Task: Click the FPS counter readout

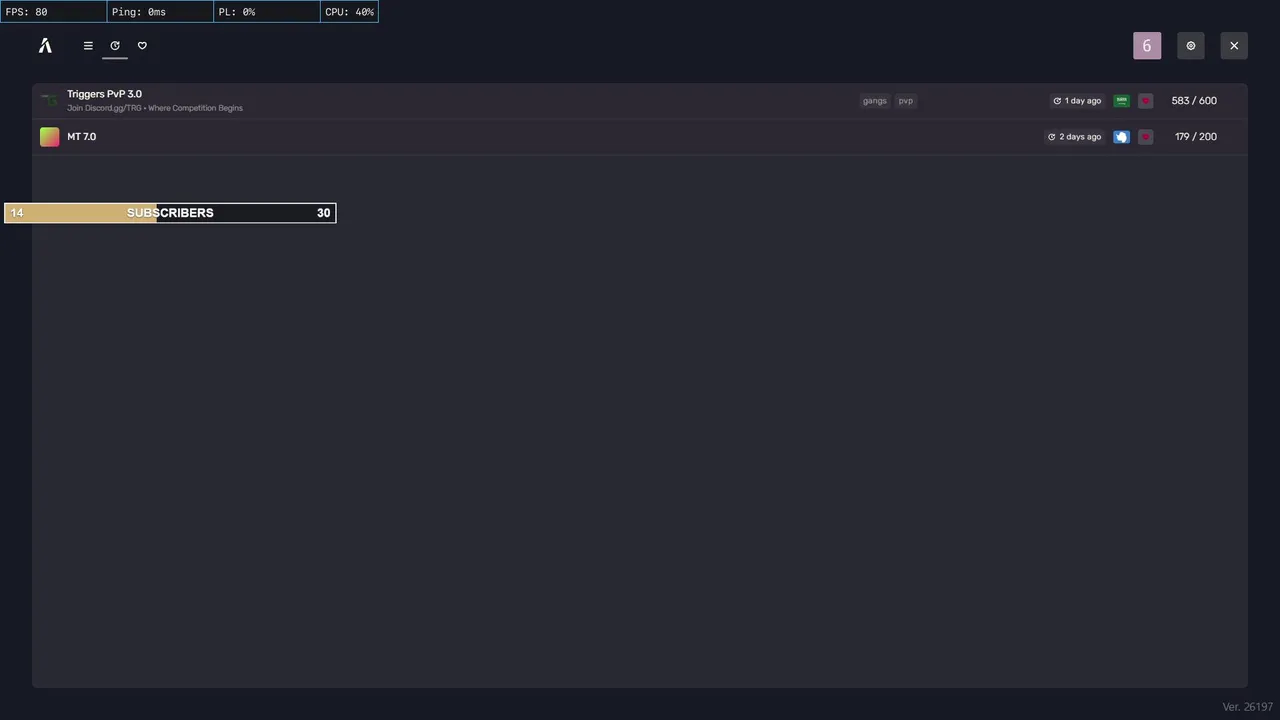Action: (54, 12)
